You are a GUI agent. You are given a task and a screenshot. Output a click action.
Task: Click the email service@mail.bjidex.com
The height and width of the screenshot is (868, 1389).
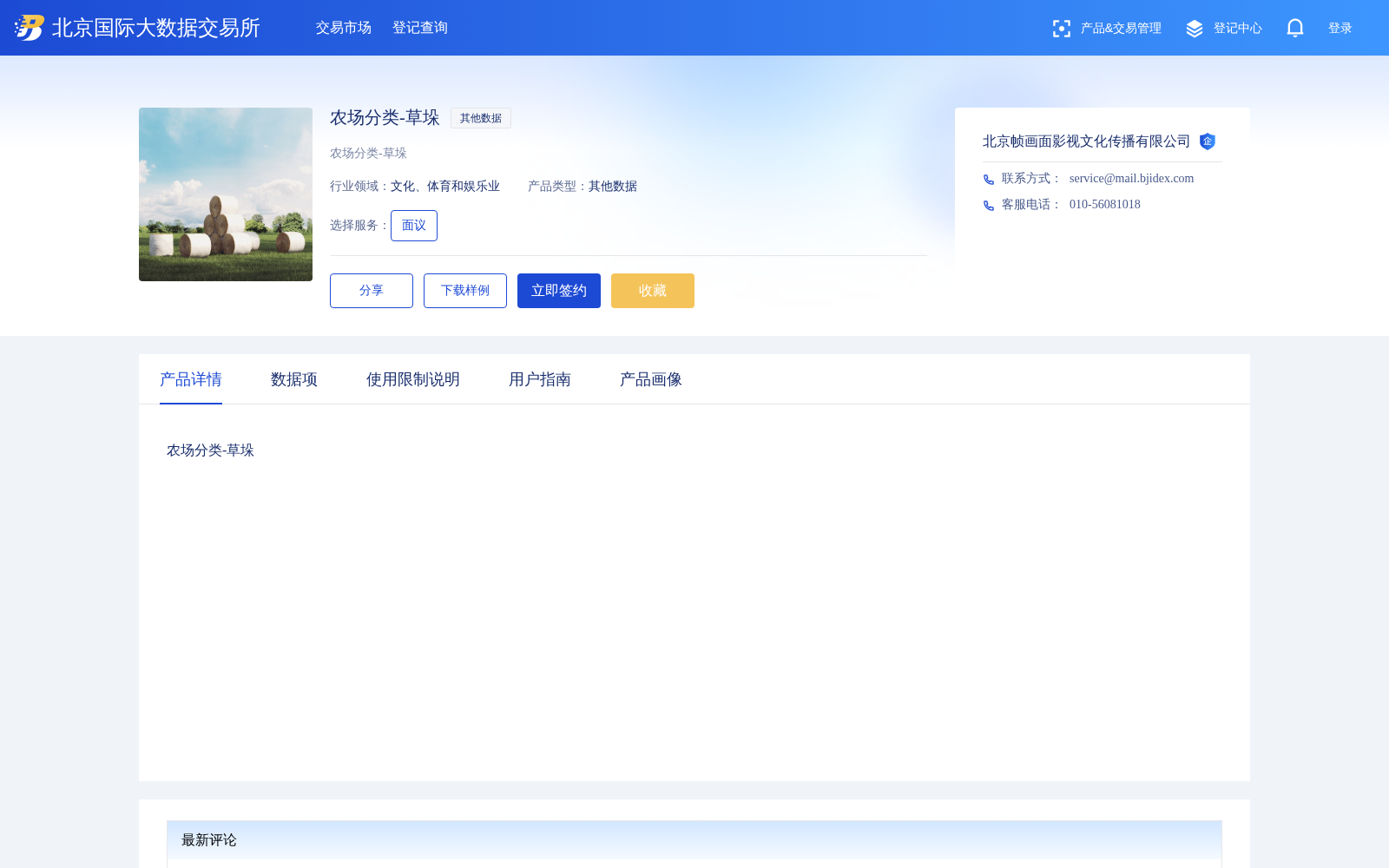pos(1131,179)
